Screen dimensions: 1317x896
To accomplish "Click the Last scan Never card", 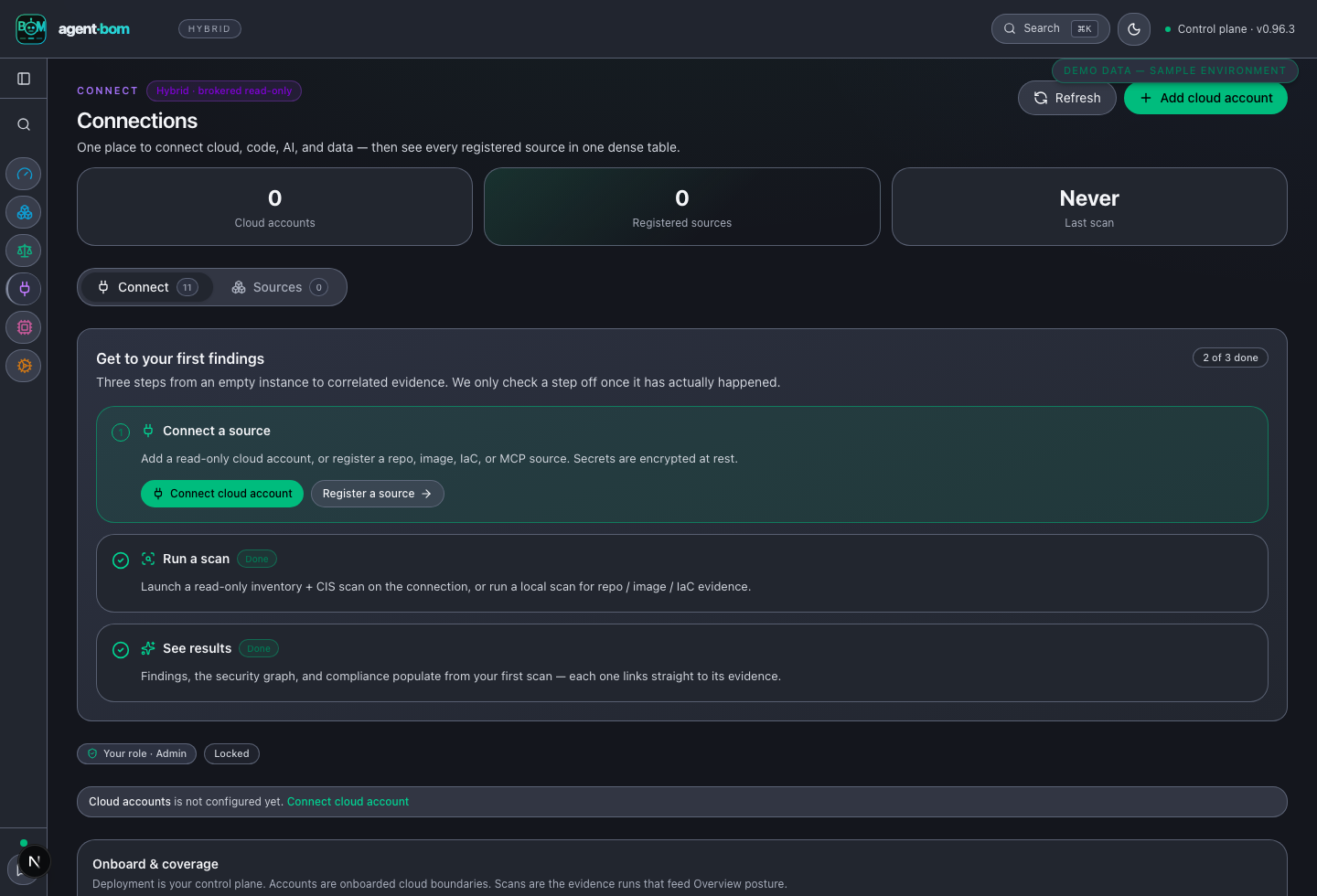I will (x=1089, y=207).
